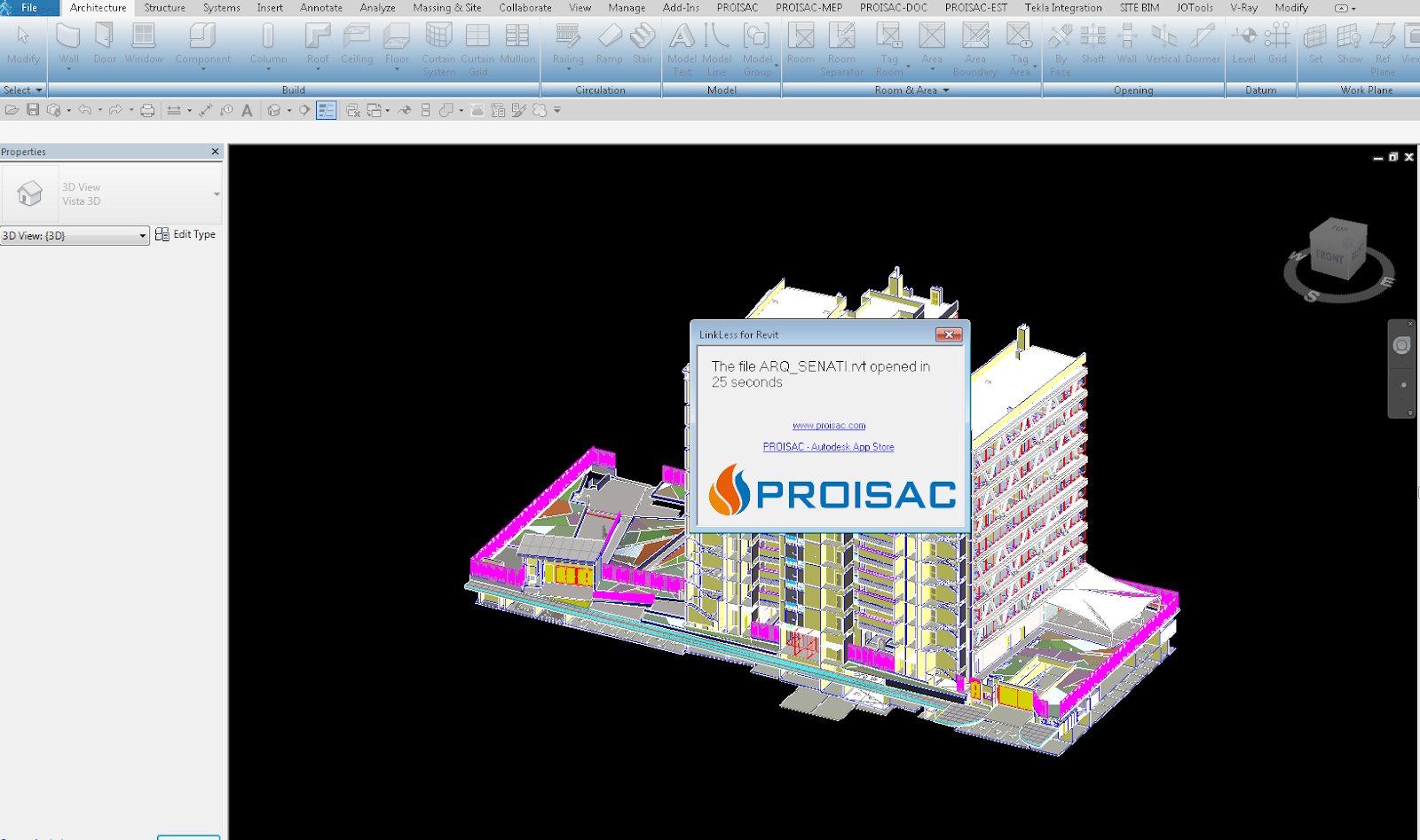Expand the Room & Area panel dropdown
Image resolution: width=1420 pixels, height=840 pixels.
point(911,90)
